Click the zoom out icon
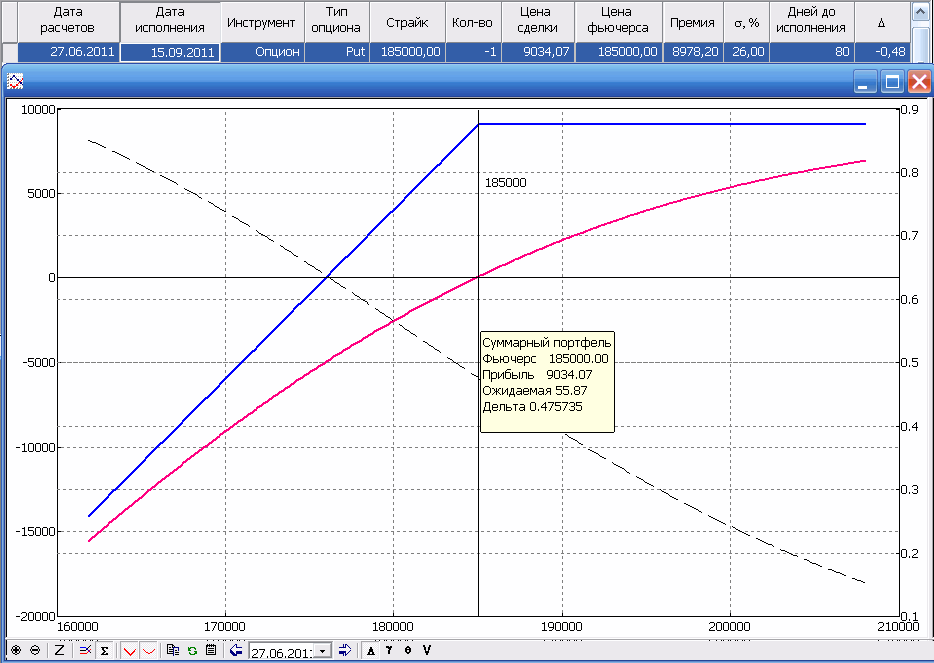This screenshot has height=663, width=934. pyautogui.click(x=35, y=651)
